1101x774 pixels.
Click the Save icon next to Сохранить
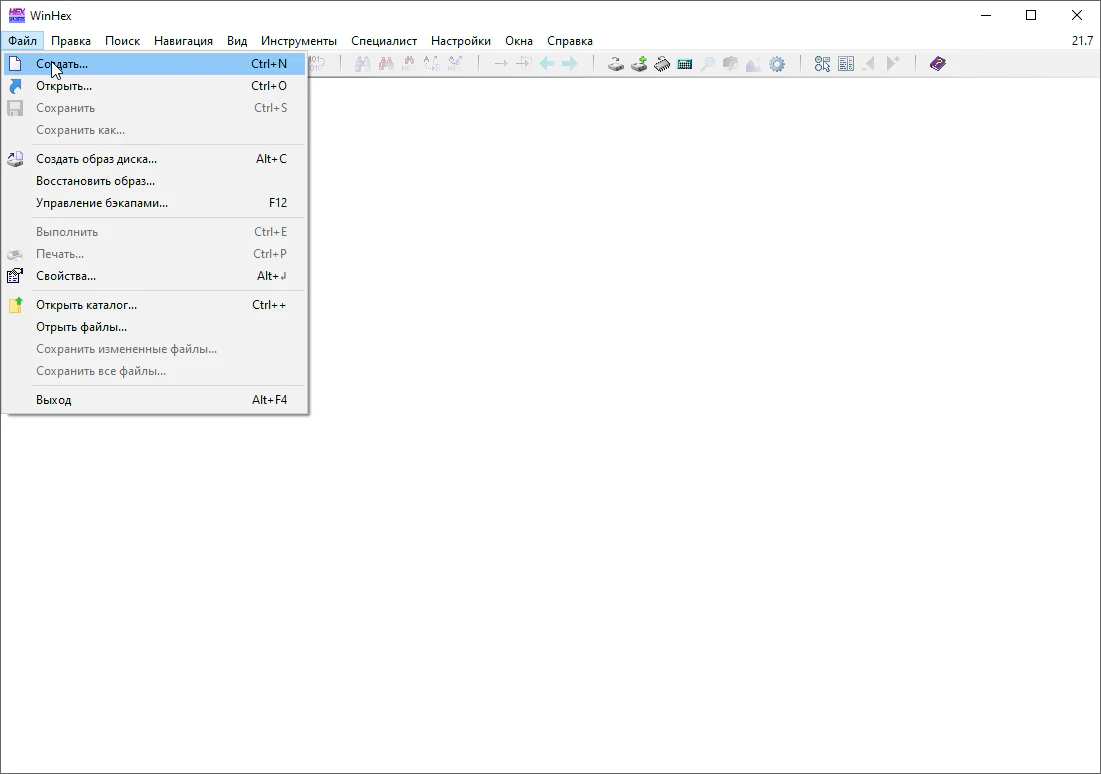point(15,108)
